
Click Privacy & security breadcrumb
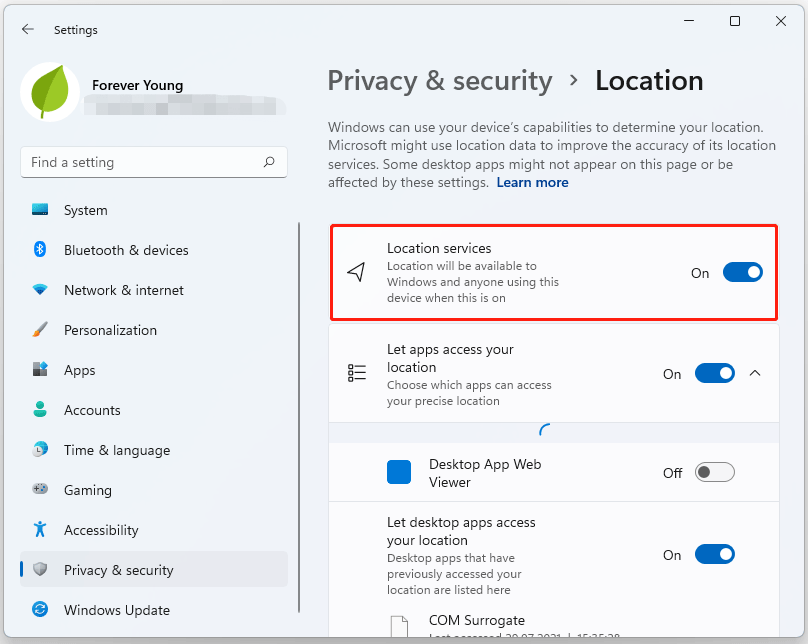pos(440,81)
